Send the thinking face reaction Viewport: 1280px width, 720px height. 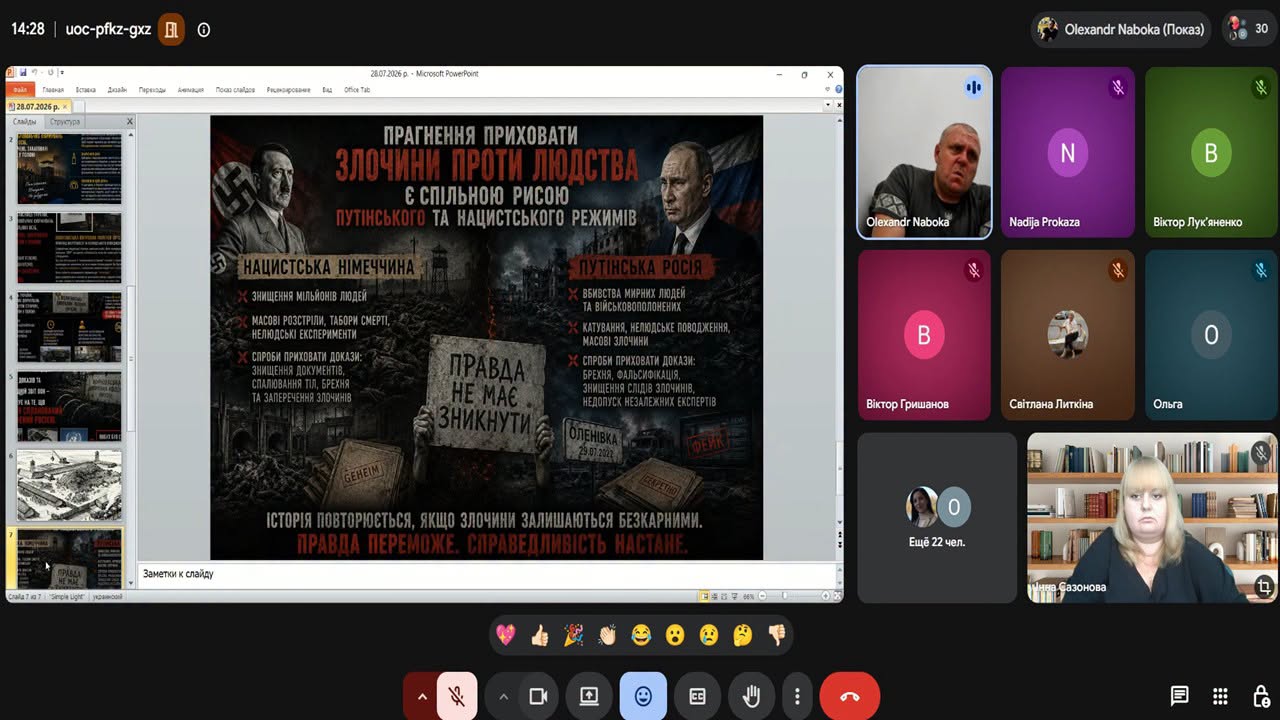[x=743, y=635]
